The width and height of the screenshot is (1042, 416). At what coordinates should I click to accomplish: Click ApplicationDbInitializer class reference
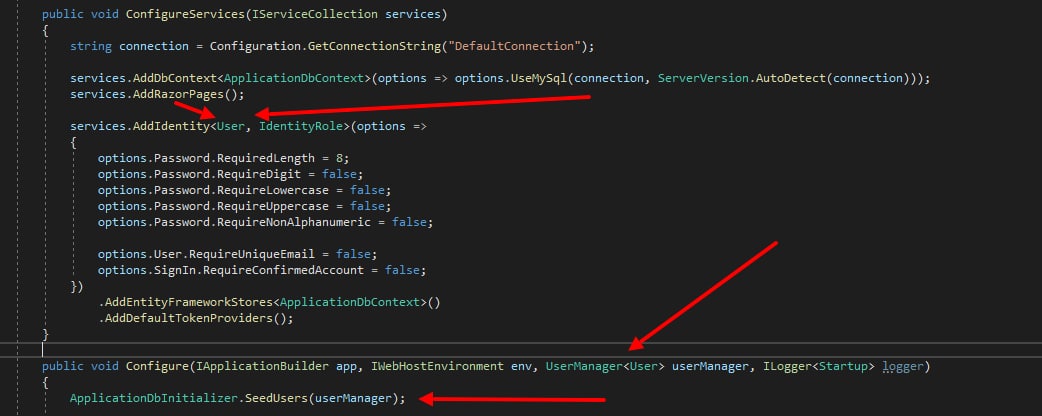pos(152,399)
